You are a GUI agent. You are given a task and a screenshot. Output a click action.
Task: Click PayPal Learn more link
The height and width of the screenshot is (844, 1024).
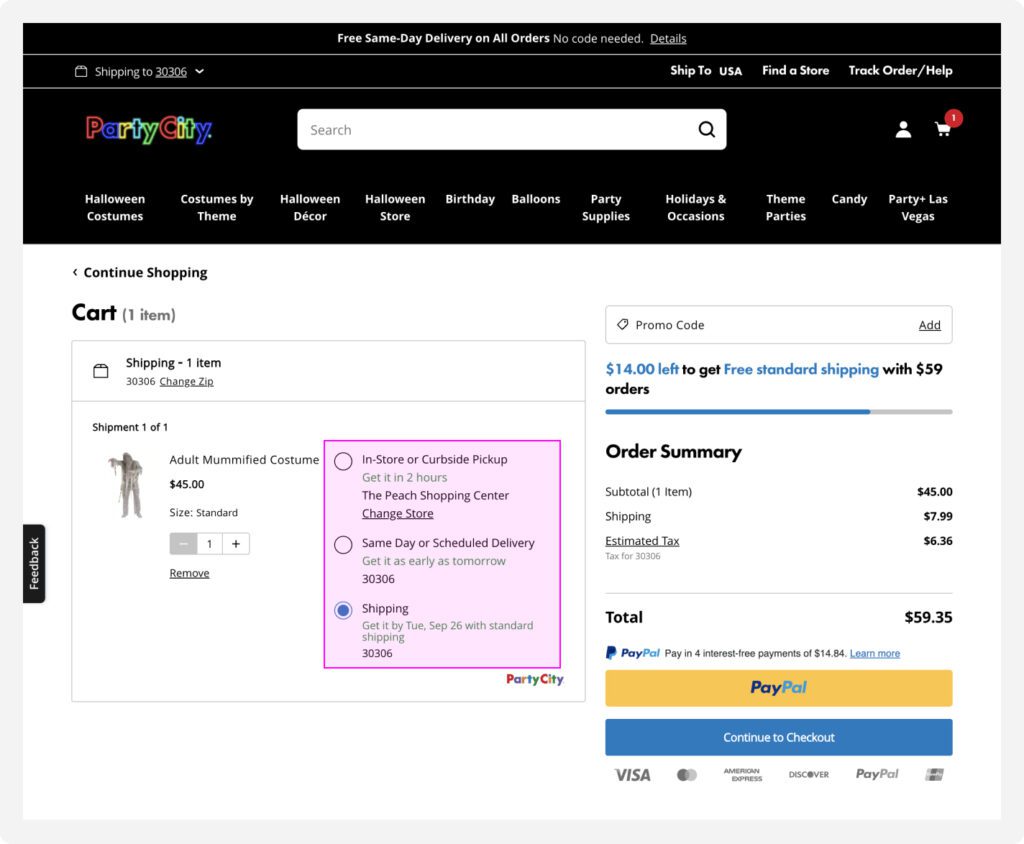(875, 653)
